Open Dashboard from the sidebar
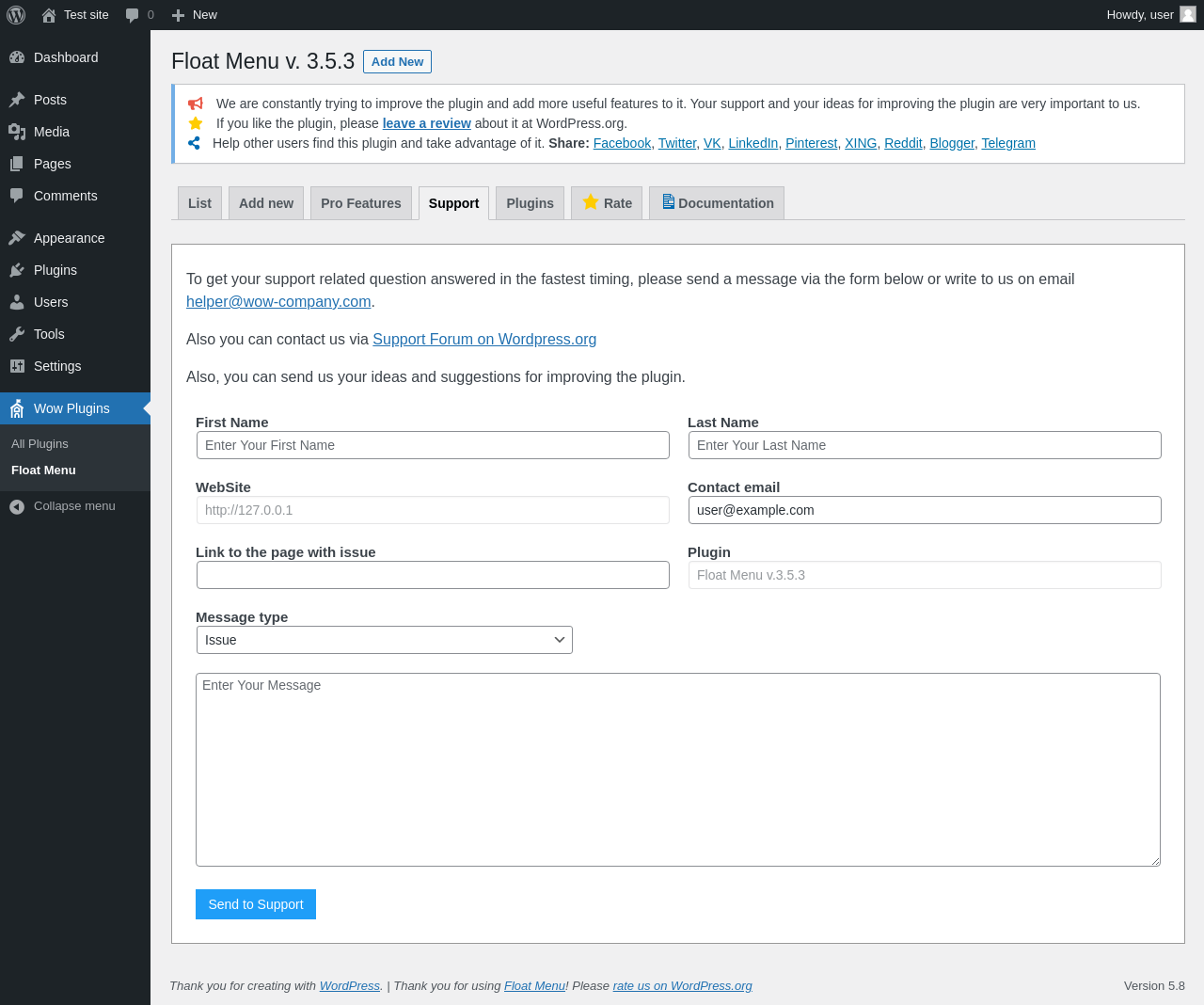The image size is (1204, 1005). point(75,57)
